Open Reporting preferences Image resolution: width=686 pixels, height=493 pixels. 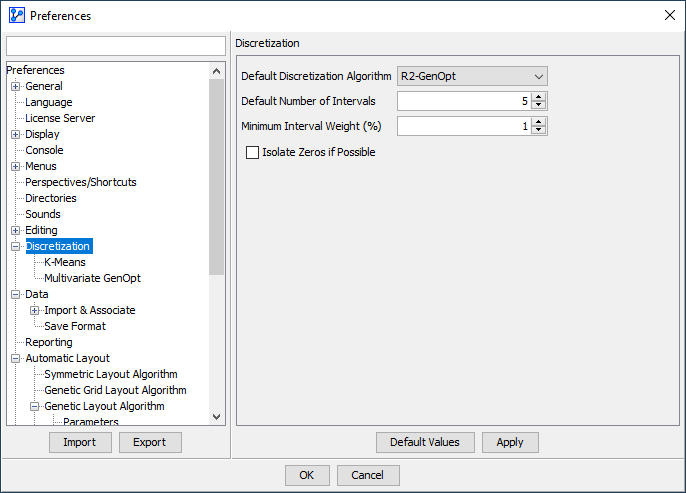(49, 342)
